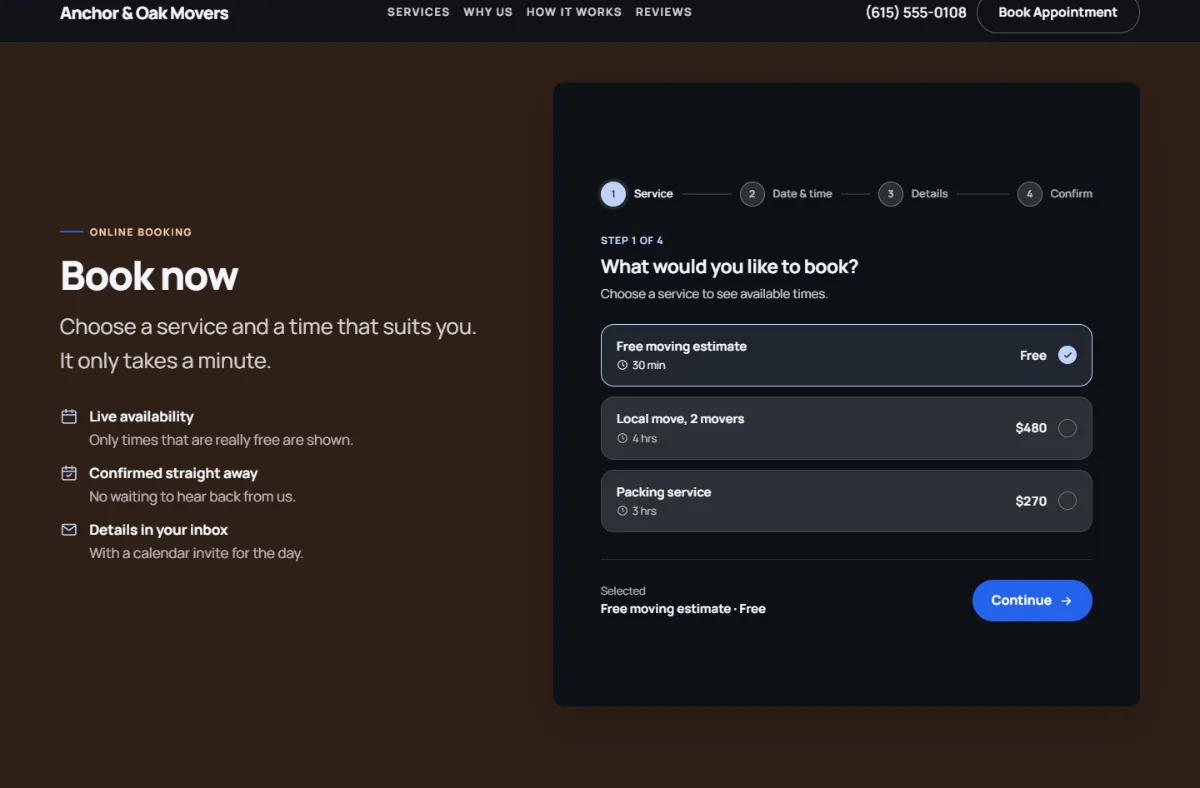The image size is (1200, 788).
Task: Click the "Free moving estimate" card title
Action: click(x=681, y=346)
